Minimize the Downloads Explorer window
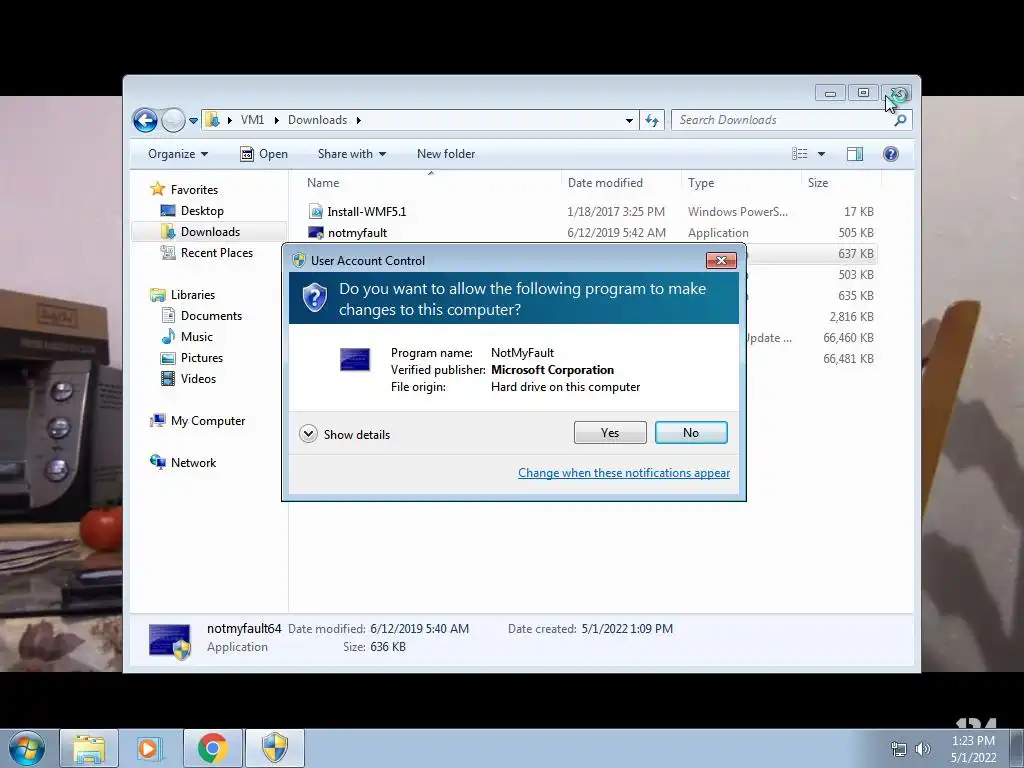 (x=830, y=93)
